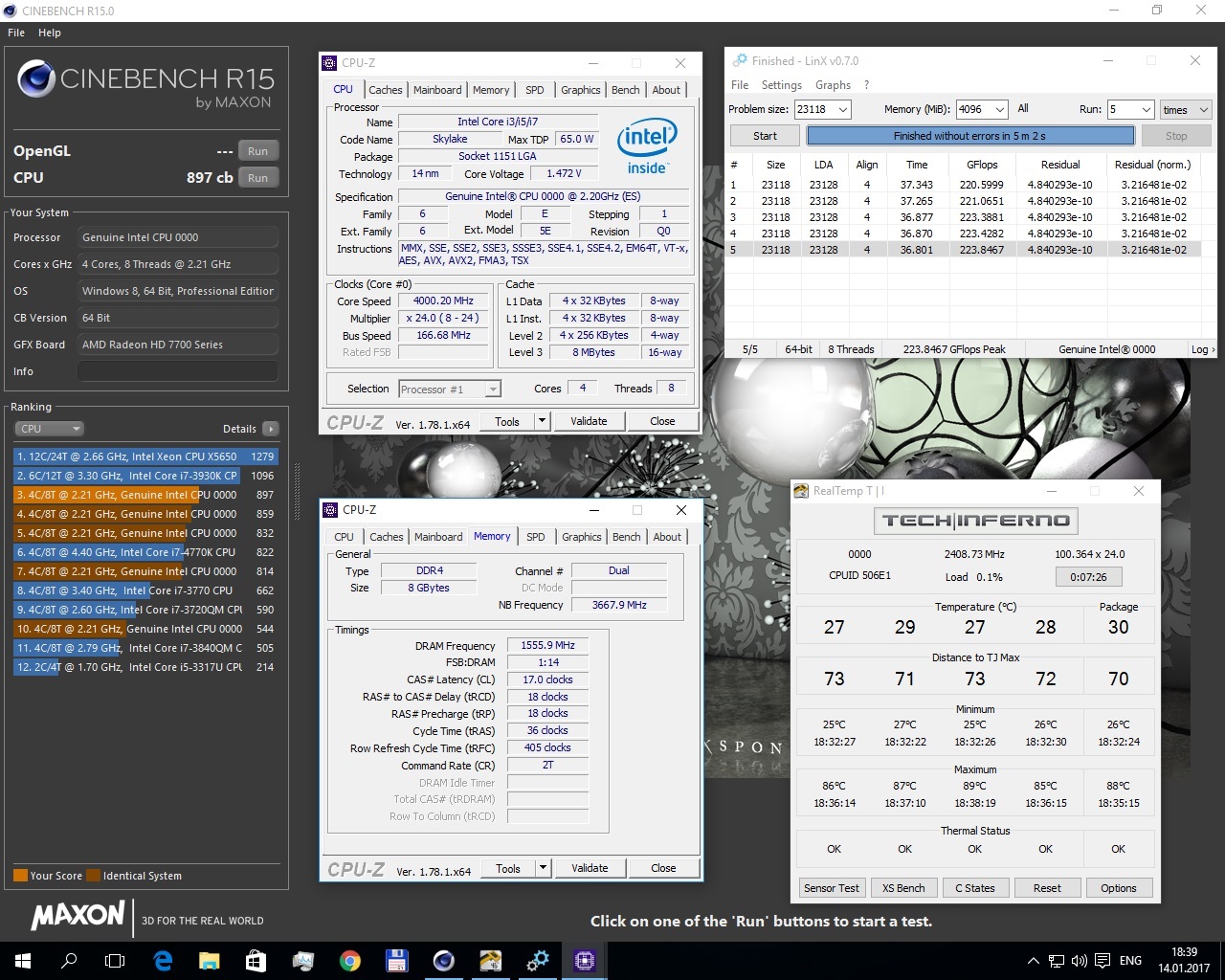Open C States in RealTemp
The image size is (1225, 980).
[975, 888]
